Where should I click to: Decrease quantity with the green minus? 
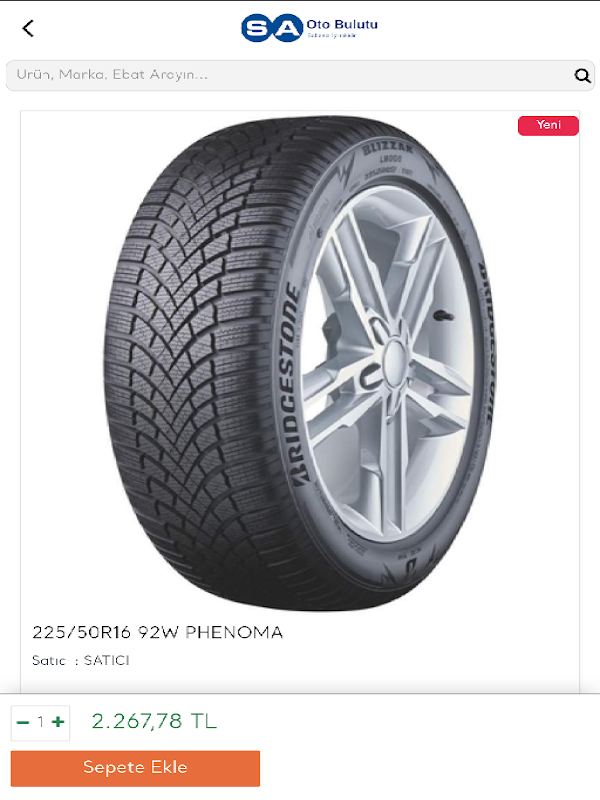(x=23, y=722)
